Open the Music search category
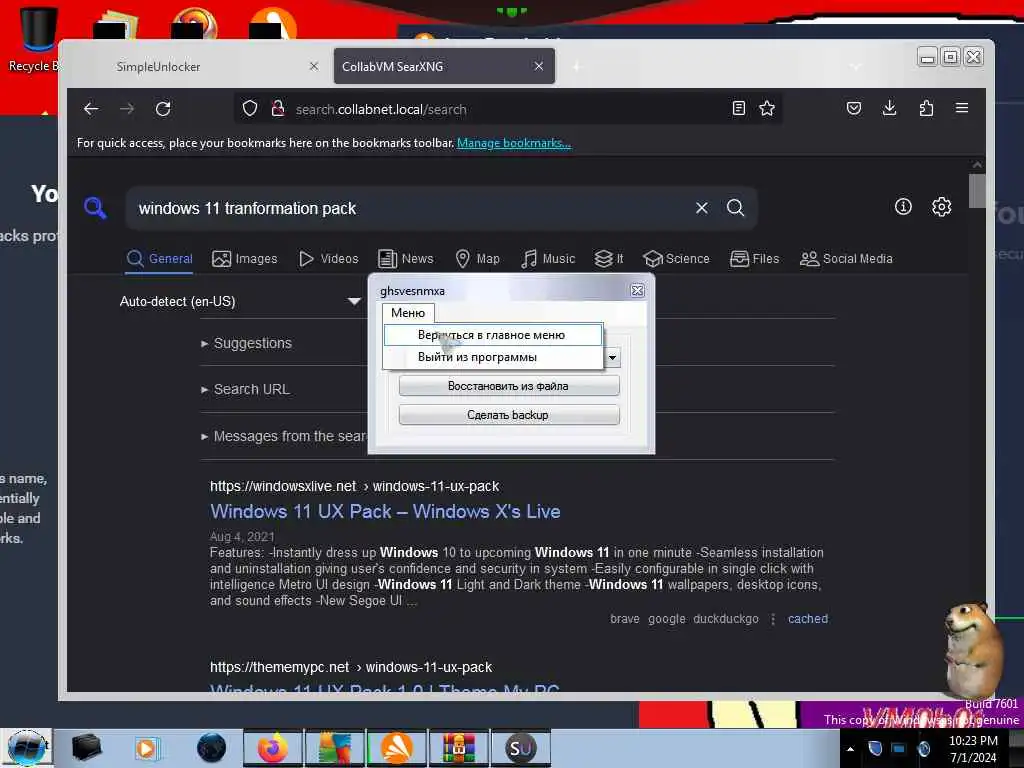Viewport: 1024px width, 768px height. [x=548, y=259]
